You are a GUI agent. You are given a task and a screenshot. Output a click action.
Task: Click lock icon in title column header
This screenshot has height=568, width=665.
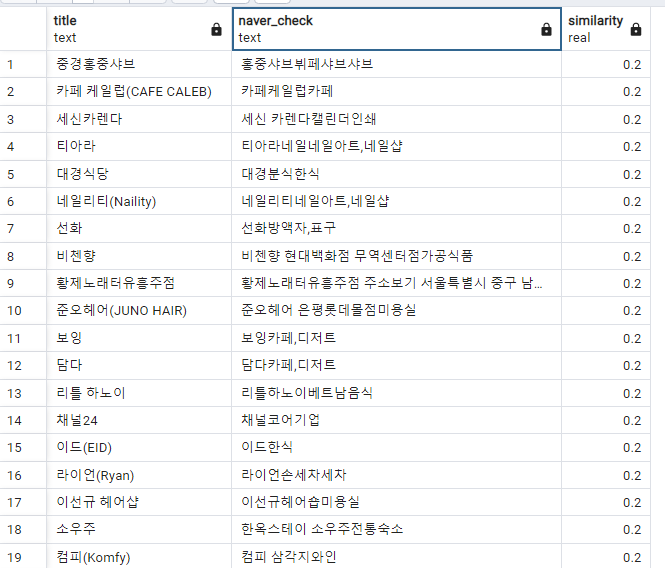point(216,30)
